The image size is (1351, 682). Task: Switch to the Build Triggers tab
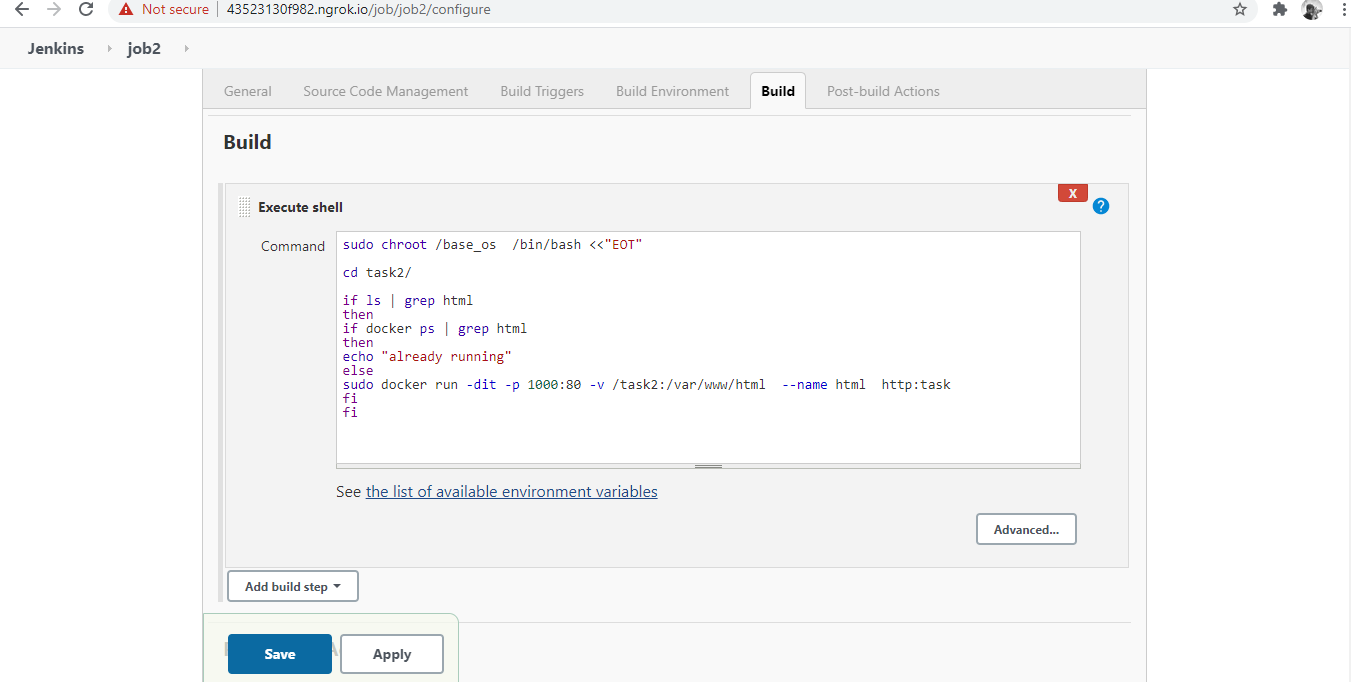(542, 91)
